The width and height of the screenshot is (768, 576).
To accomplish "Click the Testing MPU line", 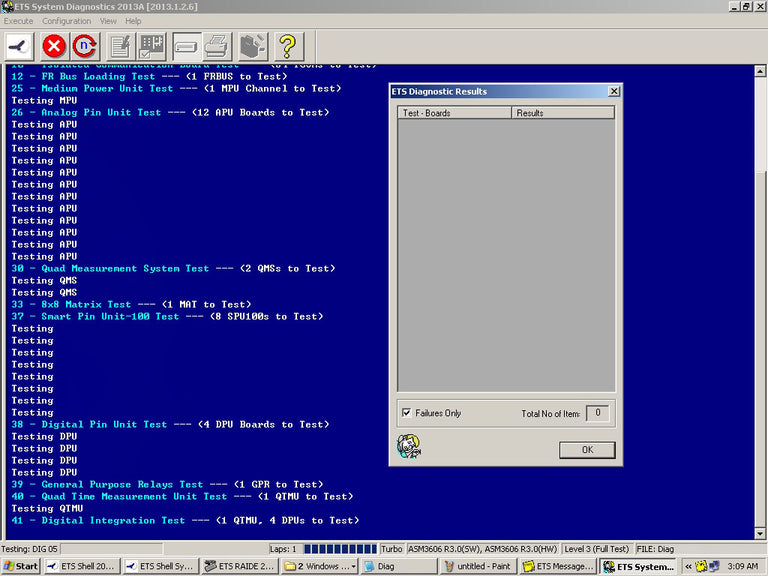I will [x=45, y=100].
